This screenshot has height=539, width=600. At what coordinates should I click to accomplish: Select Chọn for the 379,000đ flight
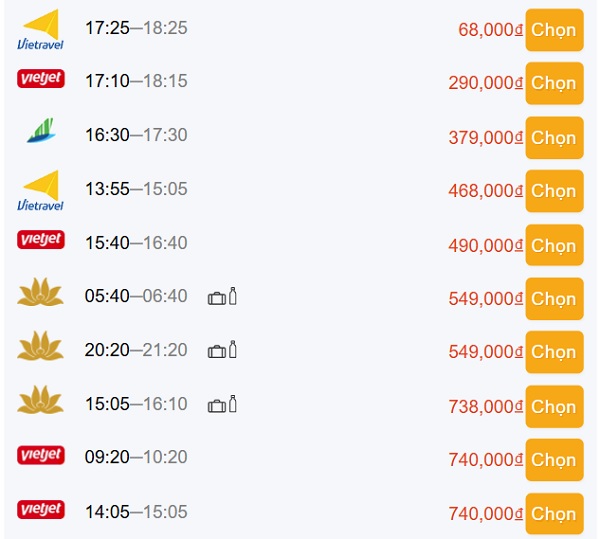pyautogui.click(x=554, y=138)
